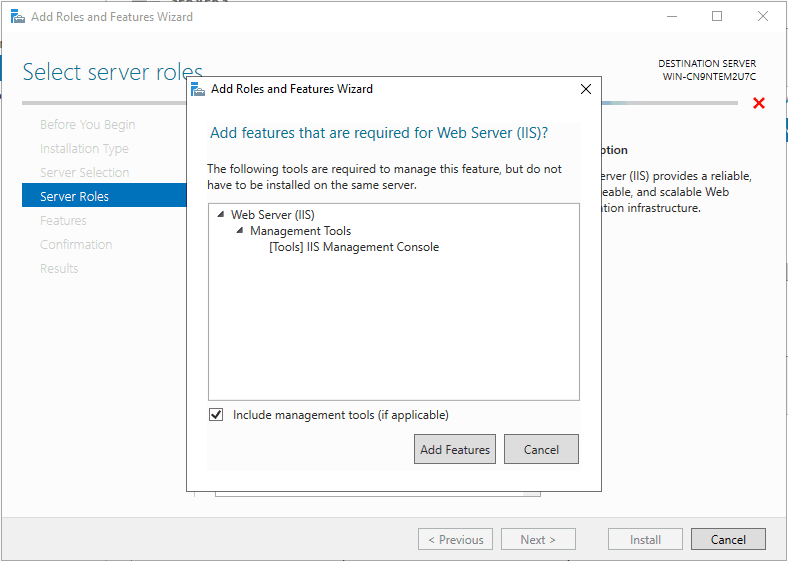This screenshot has height=561, width=788.
Task: Switch to the Installation Type step
Action: coord(84,149)
